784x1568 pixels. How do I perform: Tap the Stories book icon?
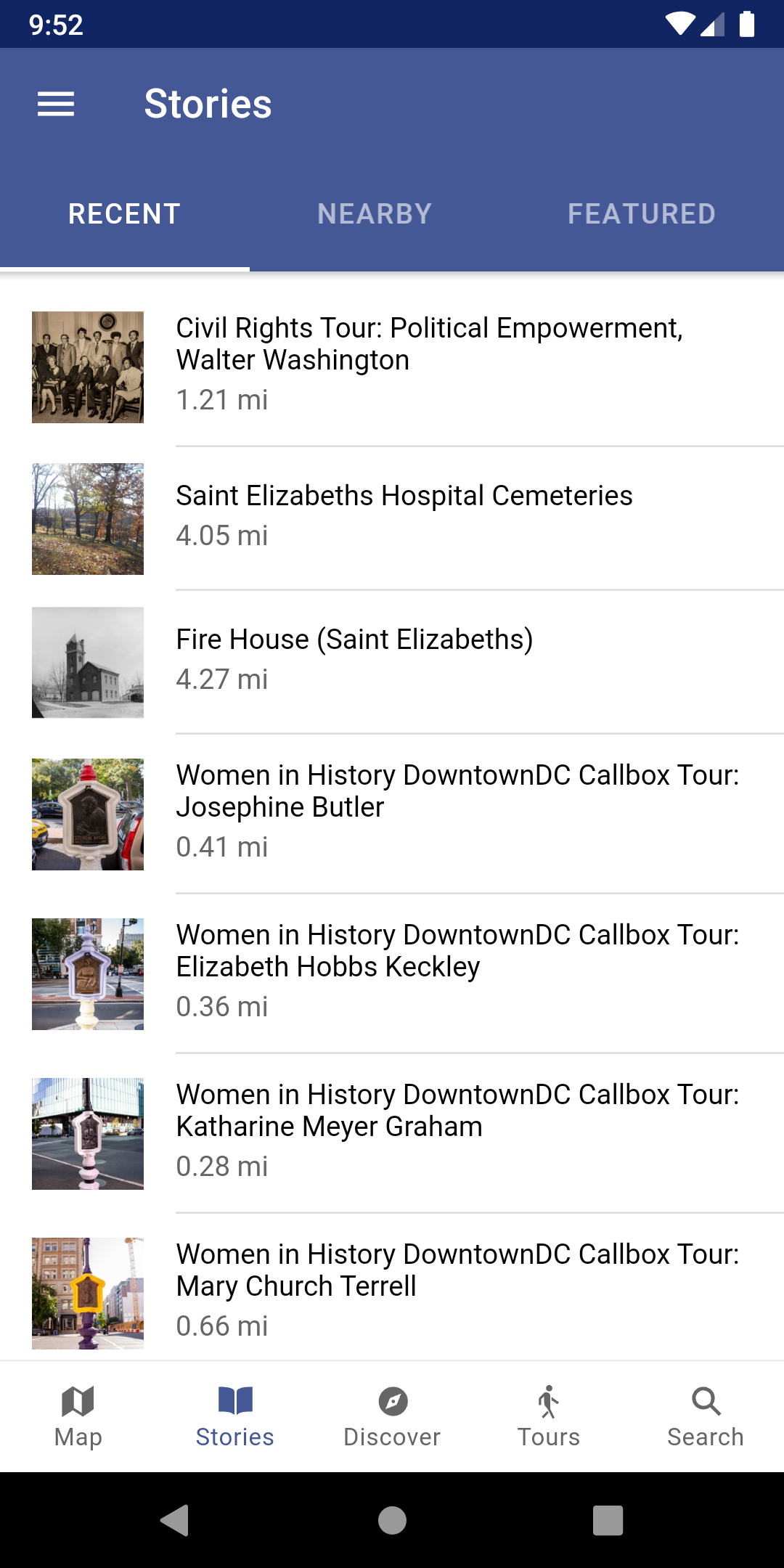[x=235, y=1401]
